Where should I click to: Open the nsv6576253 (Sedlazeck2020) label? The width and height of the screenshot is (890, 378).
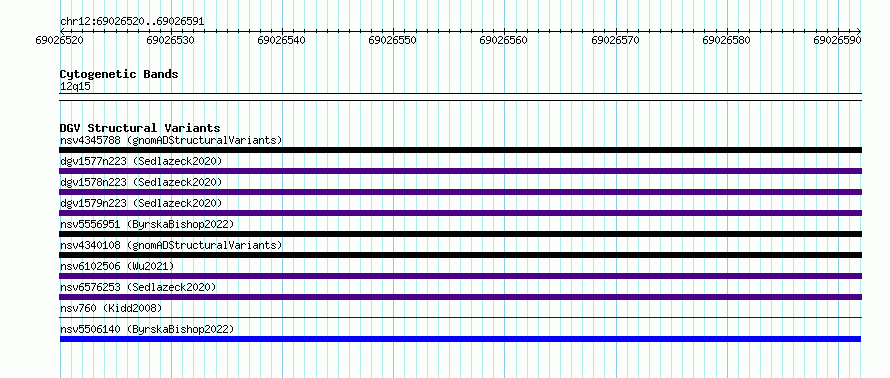[138, 287]
